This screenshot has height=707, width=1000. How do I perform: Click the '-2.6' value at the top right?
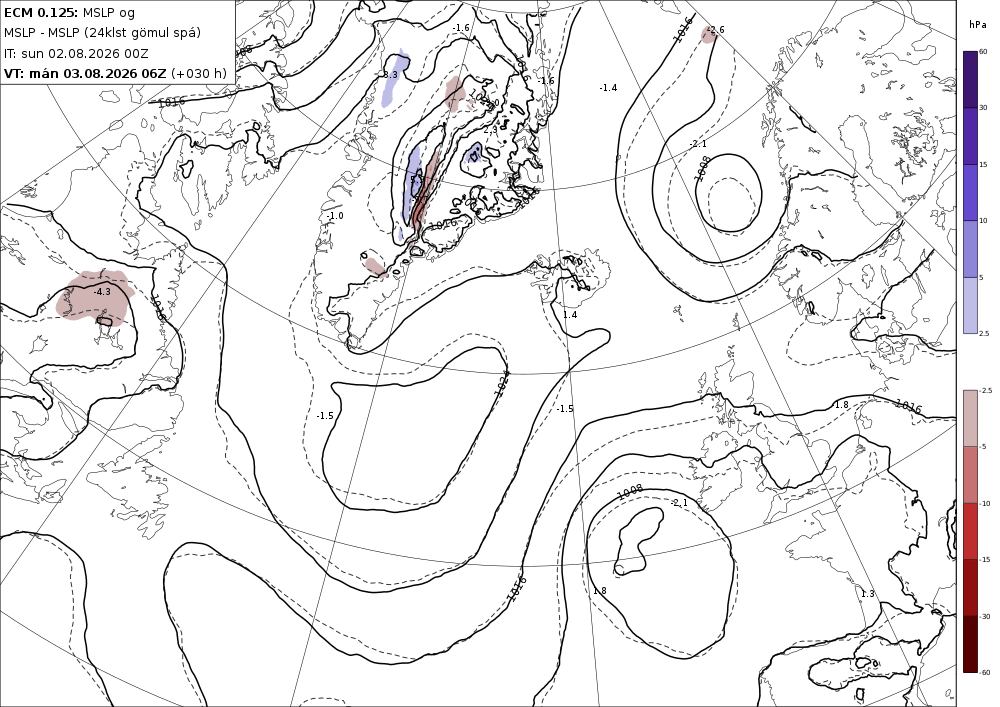tap(716, 30)
